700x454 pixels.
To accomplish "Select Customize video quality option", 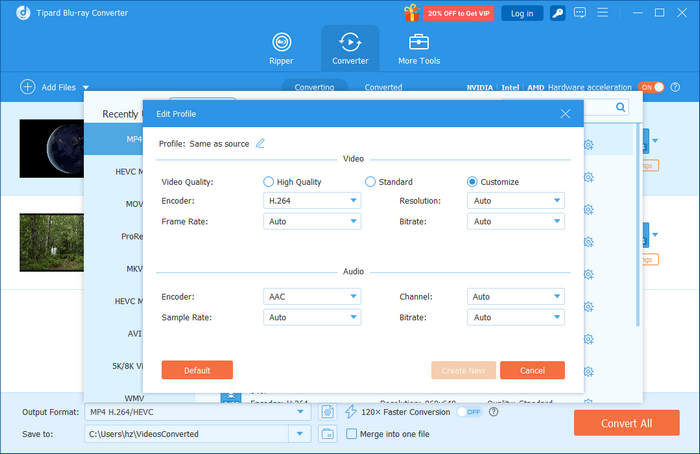I will 472,182.
